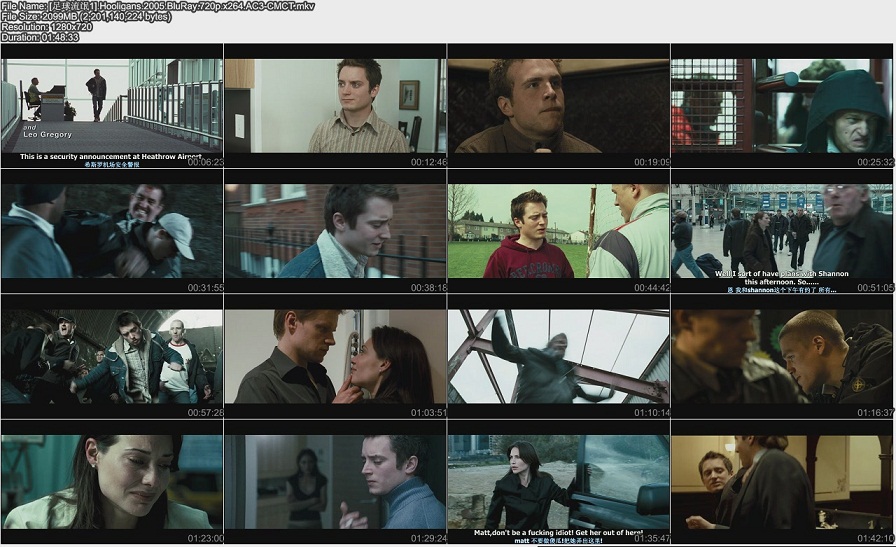Select the thumbnail at timestamp 00:31:55
Image resolution: width=896 pixels, height=547 pixels.
point(112,231)
